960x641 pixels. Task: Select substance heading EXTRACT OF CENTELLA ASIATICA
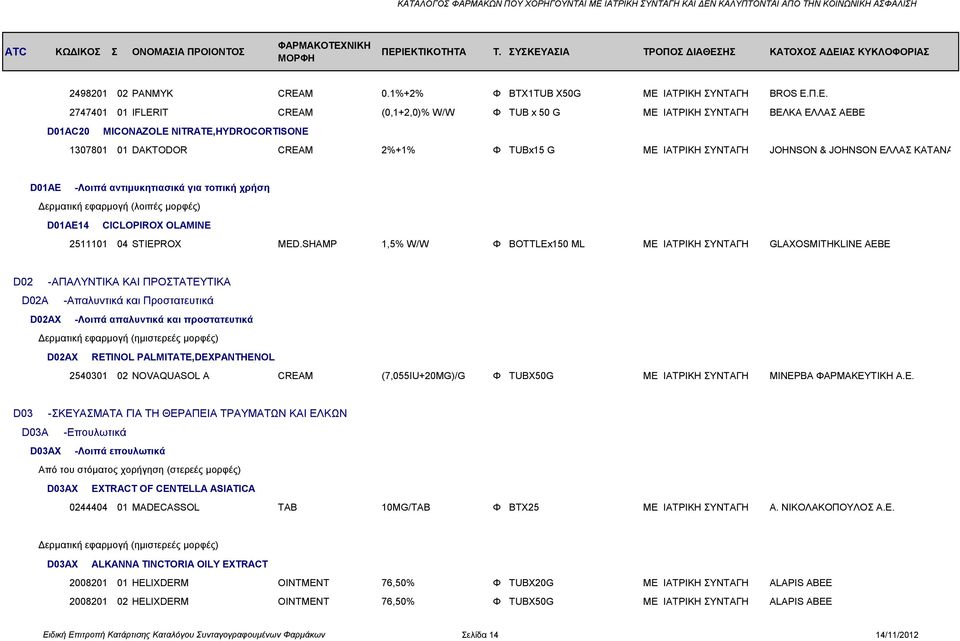[x=173, y=489]
